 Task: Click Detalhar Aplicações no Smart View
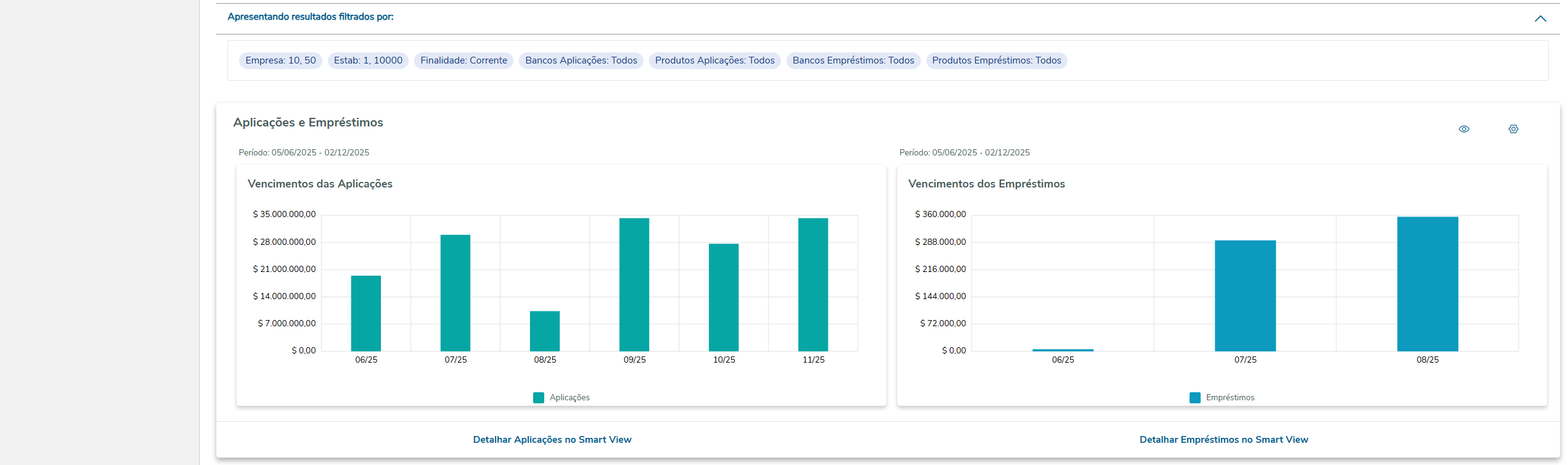coord(552,440)
